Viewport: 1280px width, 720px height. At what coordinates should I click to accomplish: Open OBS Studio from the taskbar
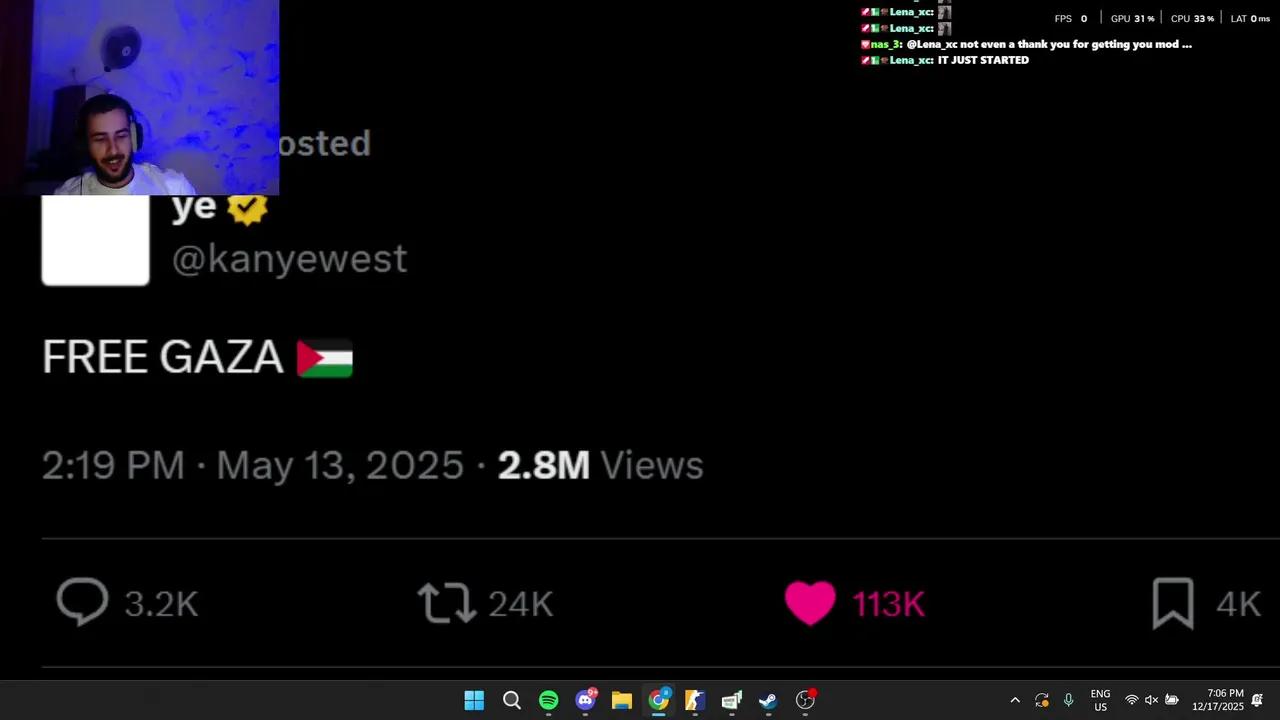(x=805, y=700)
